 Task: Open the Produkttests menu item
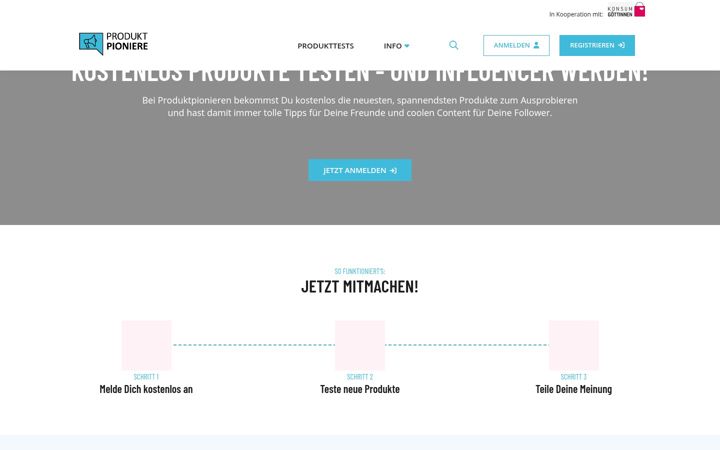[325, 46]
